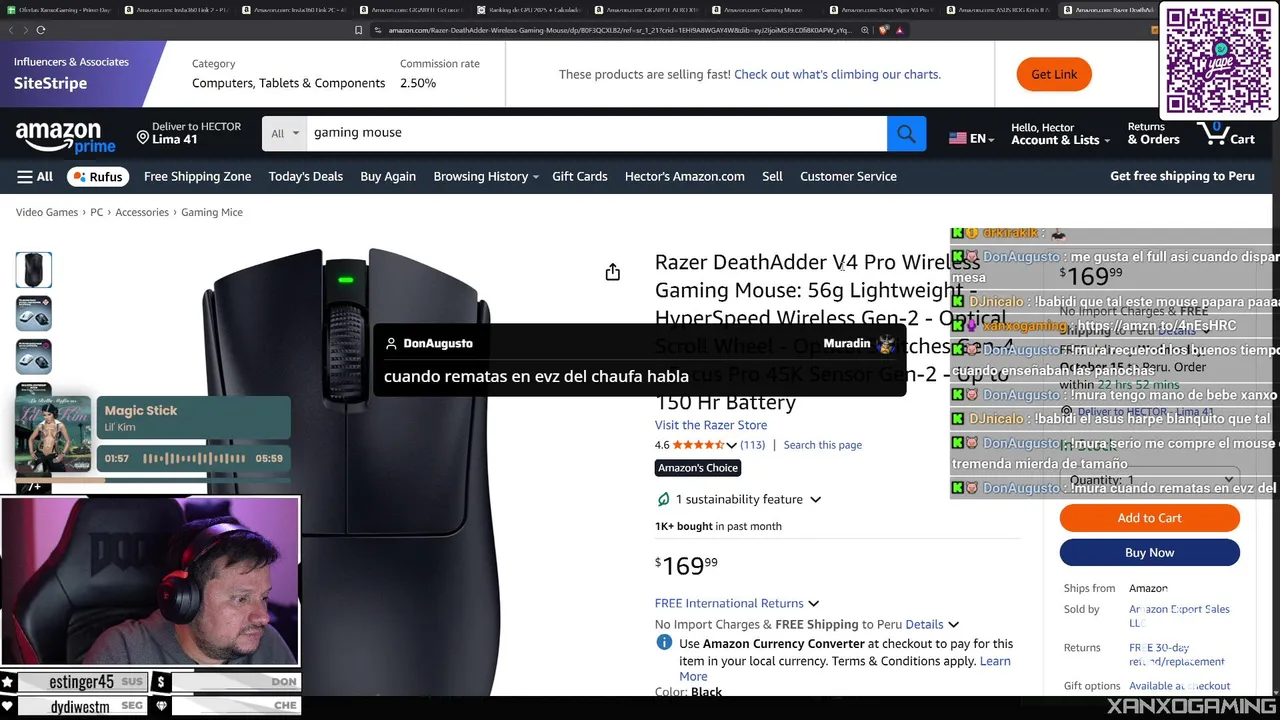The image size is (1280, 720).
Task: Click the sustainability leaf icon
Action: pyautogui.click(x=663, y=499)
